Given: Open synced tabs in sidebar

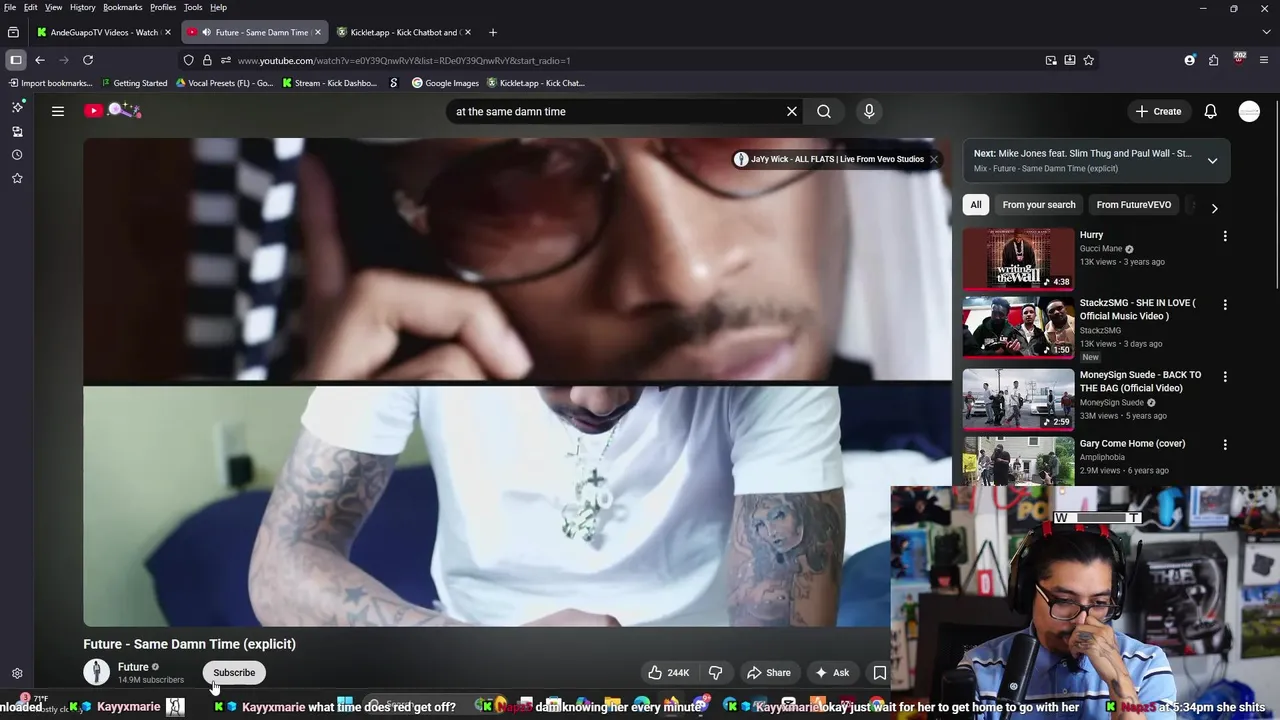Looking at the screenshot, I should [17, 131].
